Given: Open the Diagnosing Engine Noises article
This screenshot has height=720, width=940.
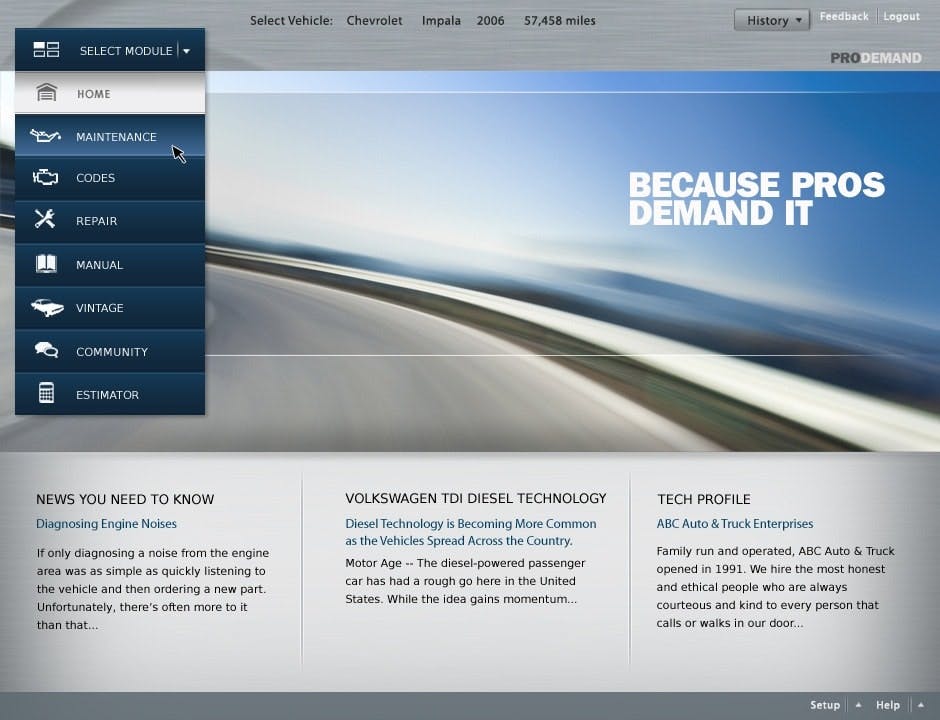Looking at the screenshot, I should click(x=106, y=523).
